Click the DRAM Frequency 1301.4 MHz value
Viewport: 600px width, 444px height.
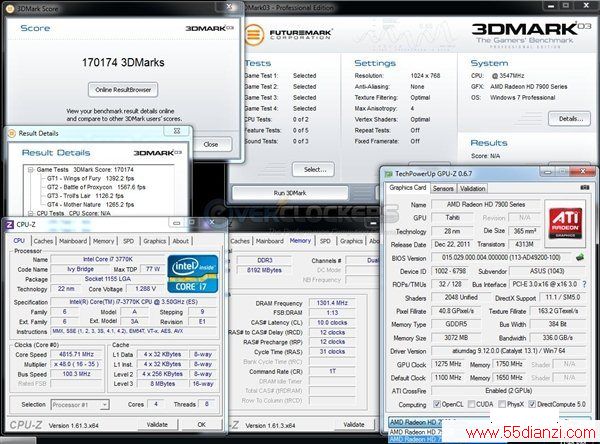click(x=332, y=303)
